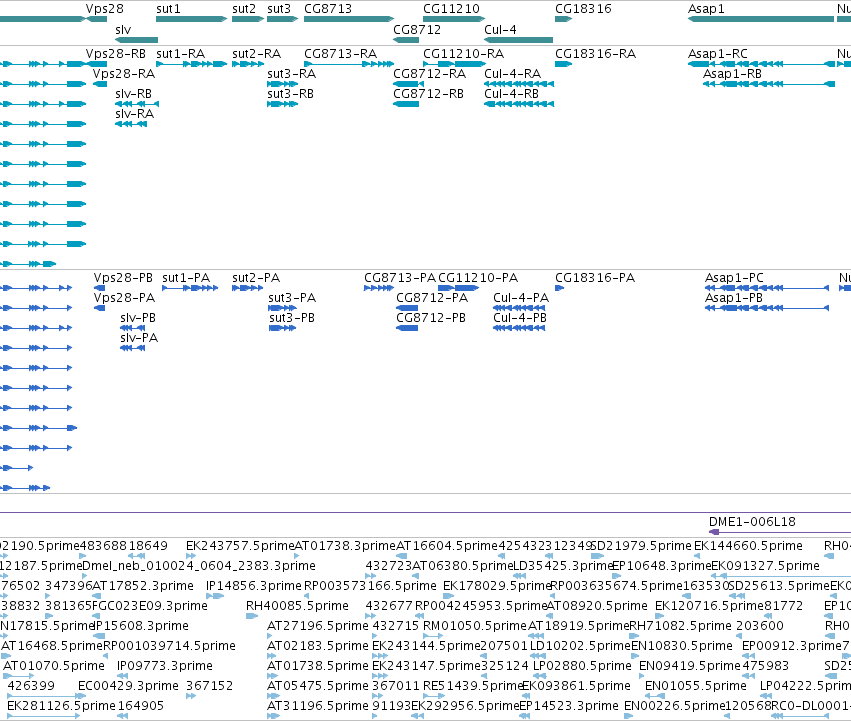Click the sut1 gene label

[x=168, y=9]
